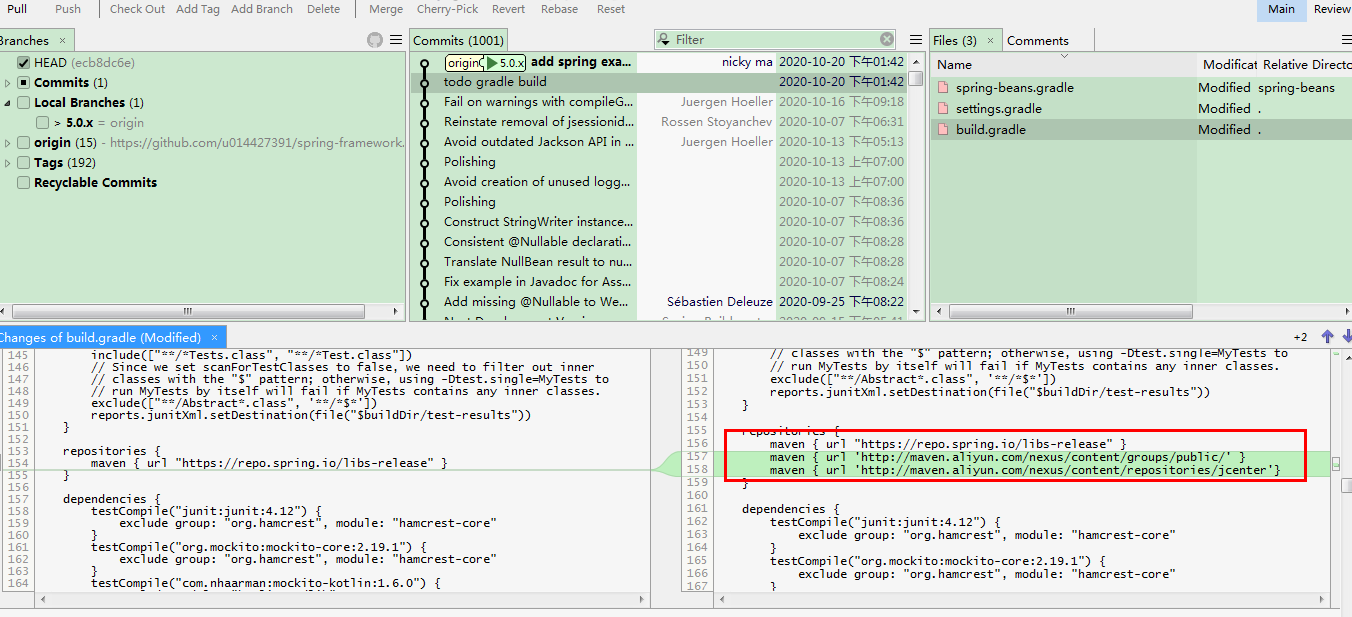Click Cherry-Pick toolbar button
The height and width of the screenshot is (617, 1352).
(x=449, y=9)
